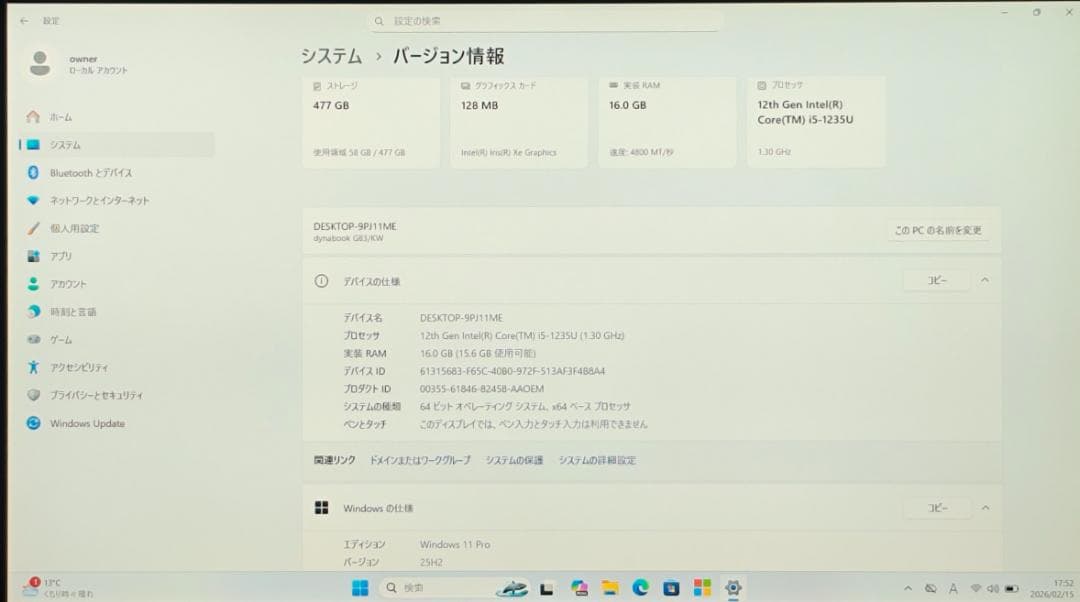Image resolution: width=1080 pixels, height=602 pixels.
Task: Click the Windows logo beside Windows の仕様
Action: tap(321, 508)
